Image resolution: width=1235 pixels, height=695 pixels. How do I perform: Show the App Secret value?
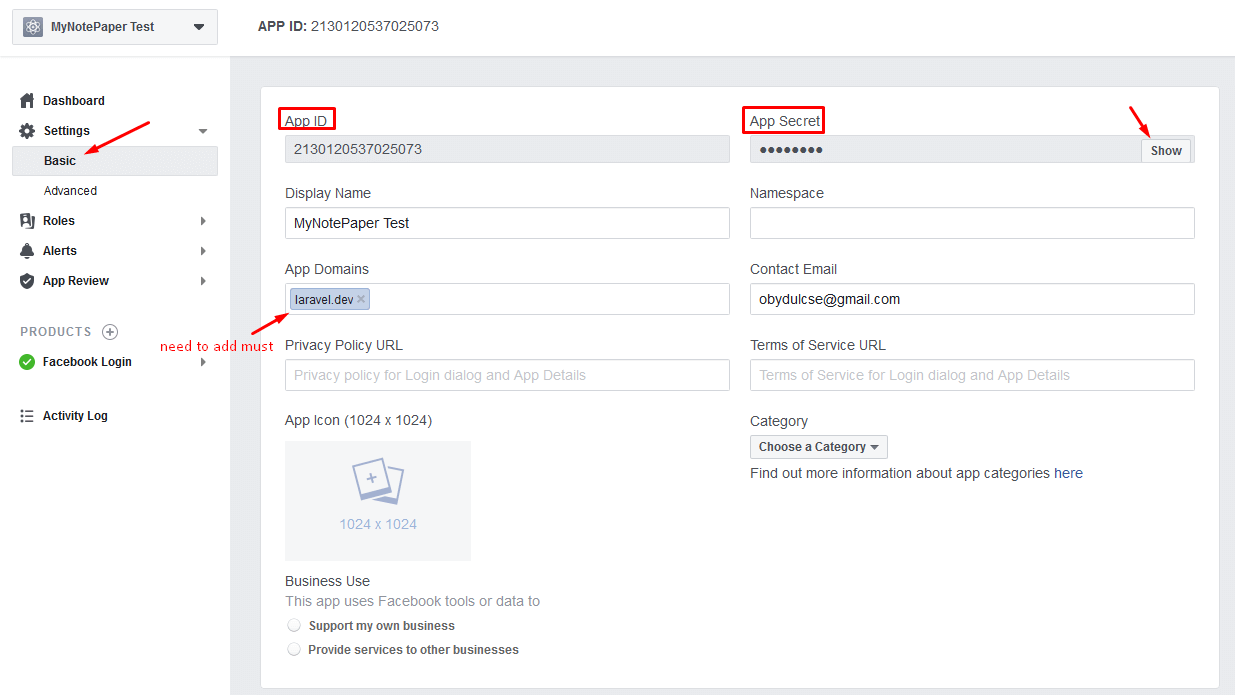(x=1166, y=150)
